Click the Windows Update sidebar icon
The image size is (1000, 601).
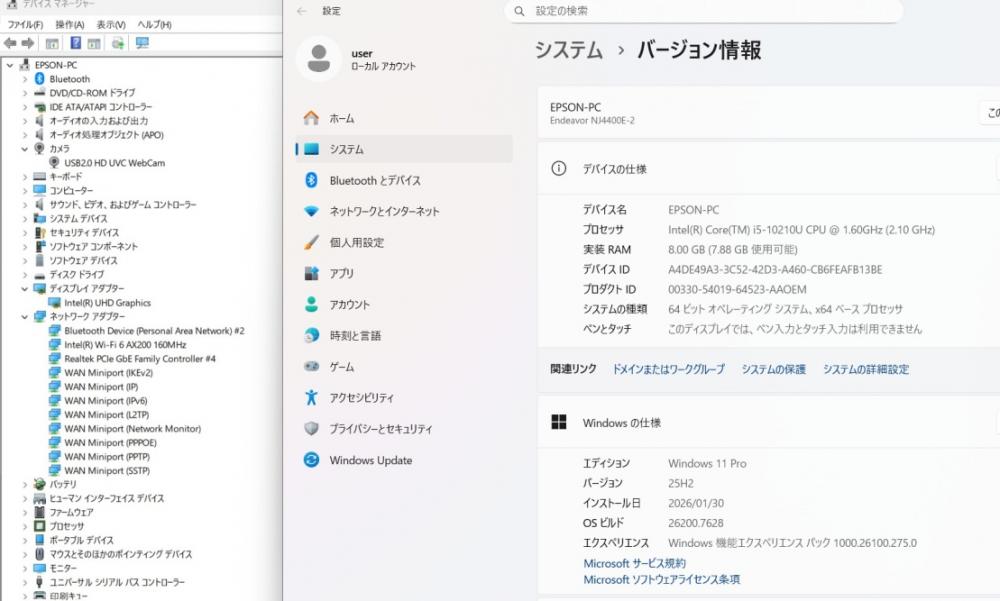point(311,460)
